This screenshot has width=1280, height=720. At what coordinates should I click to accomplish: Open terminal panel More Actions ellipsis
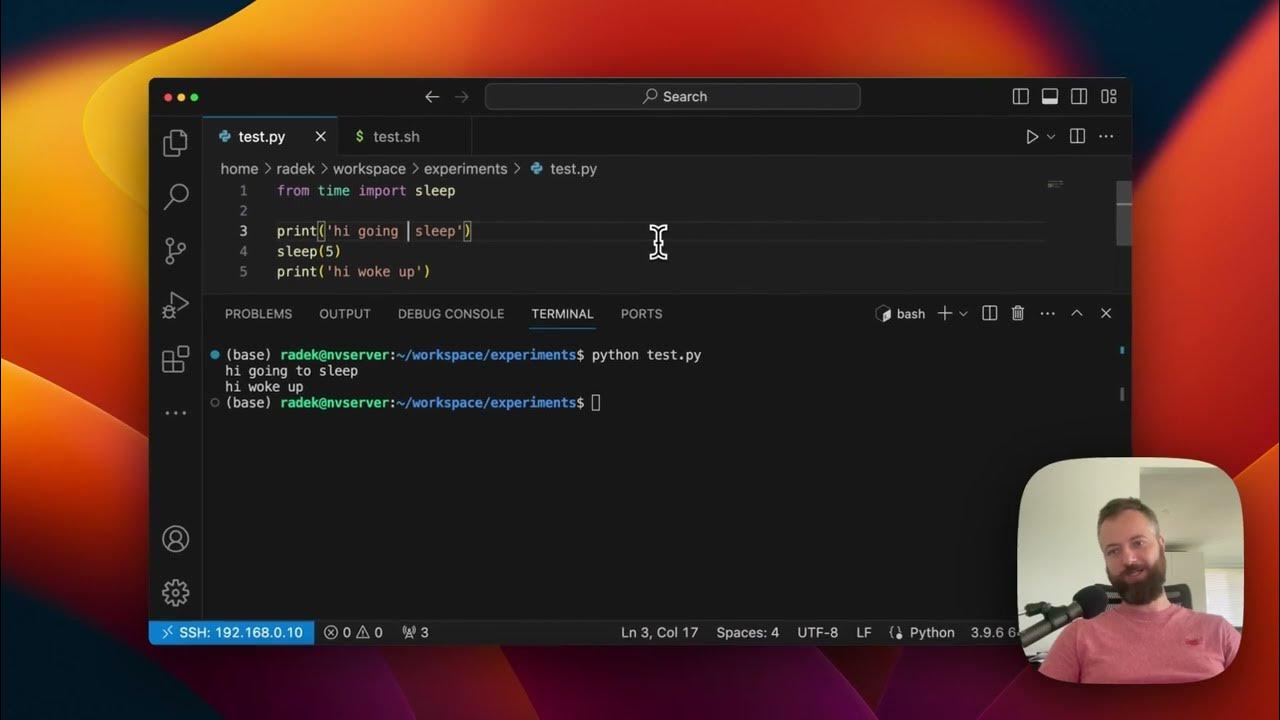1047,314
